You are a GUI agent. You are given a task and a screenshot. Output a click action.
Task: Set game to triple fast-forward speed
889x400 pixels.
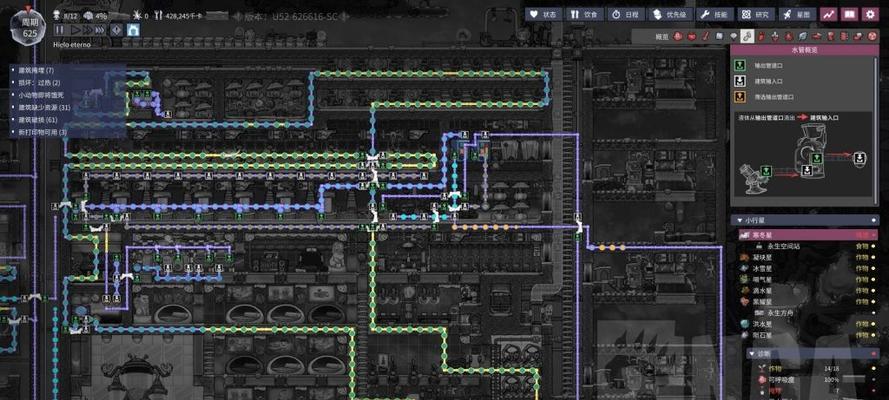tap(100, 29)
